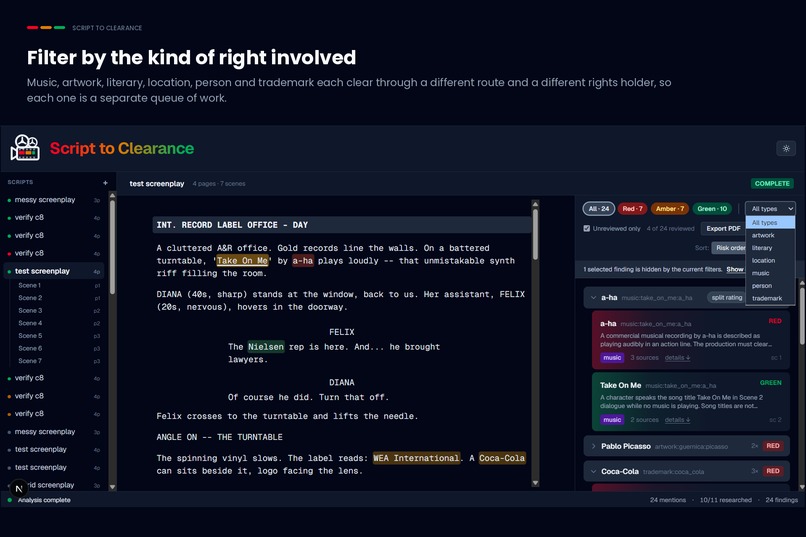Click the film camera app logo
The height and width of the screenshot is (537, 806).
tap(25, 148)
